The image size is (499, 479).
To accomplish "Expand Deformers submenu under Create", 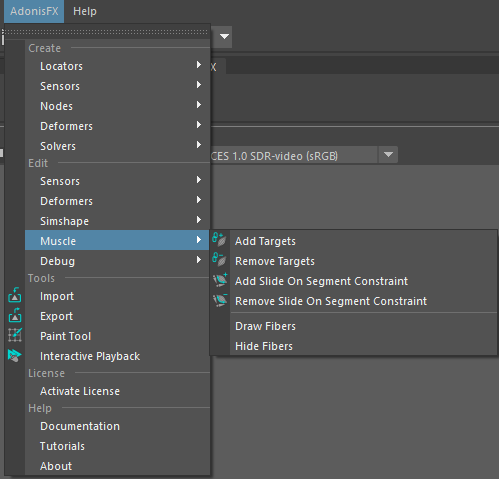I will click(117, 126).
